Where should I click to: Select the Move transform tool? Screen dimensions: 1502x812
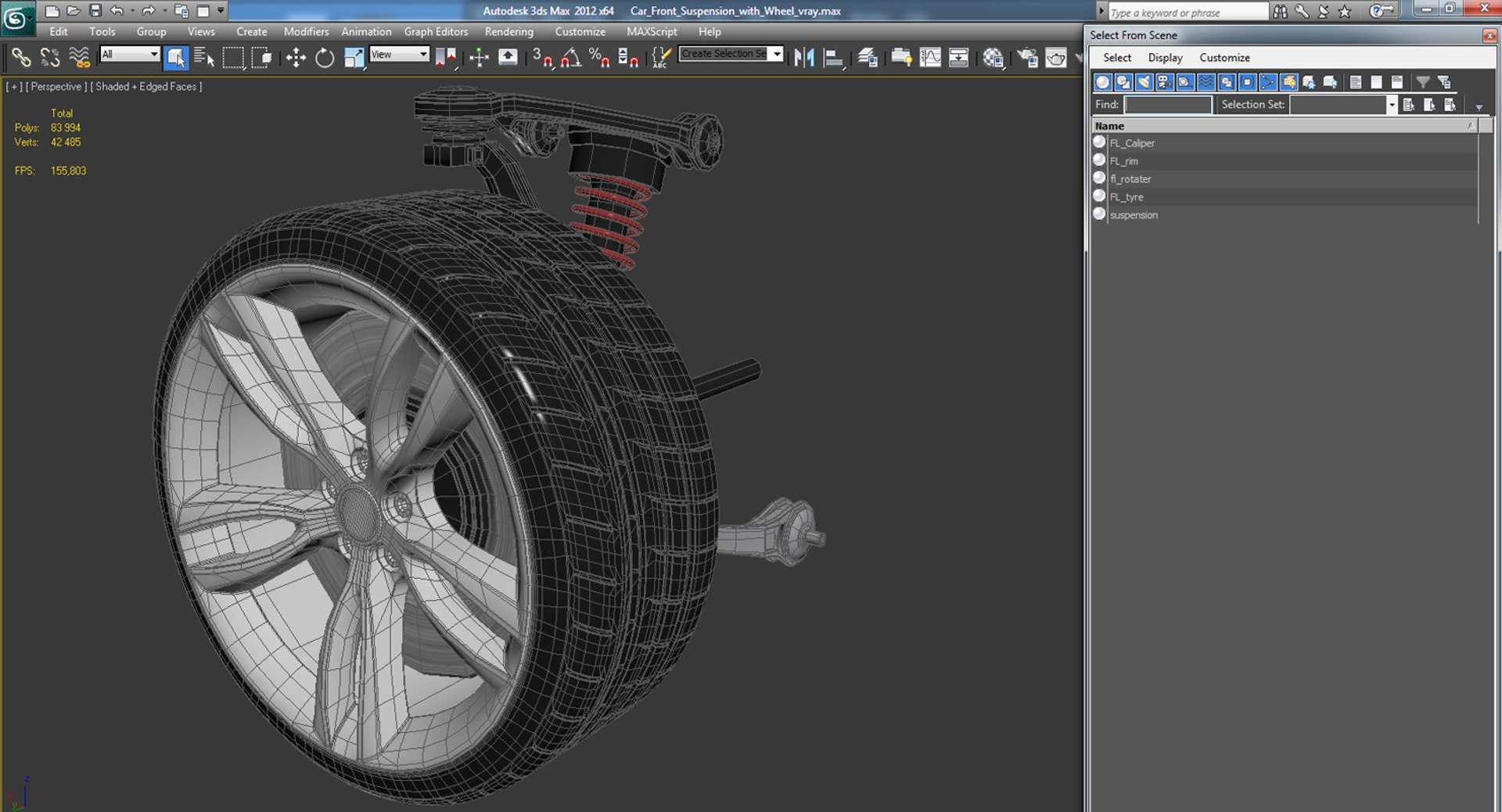(296, 57)
